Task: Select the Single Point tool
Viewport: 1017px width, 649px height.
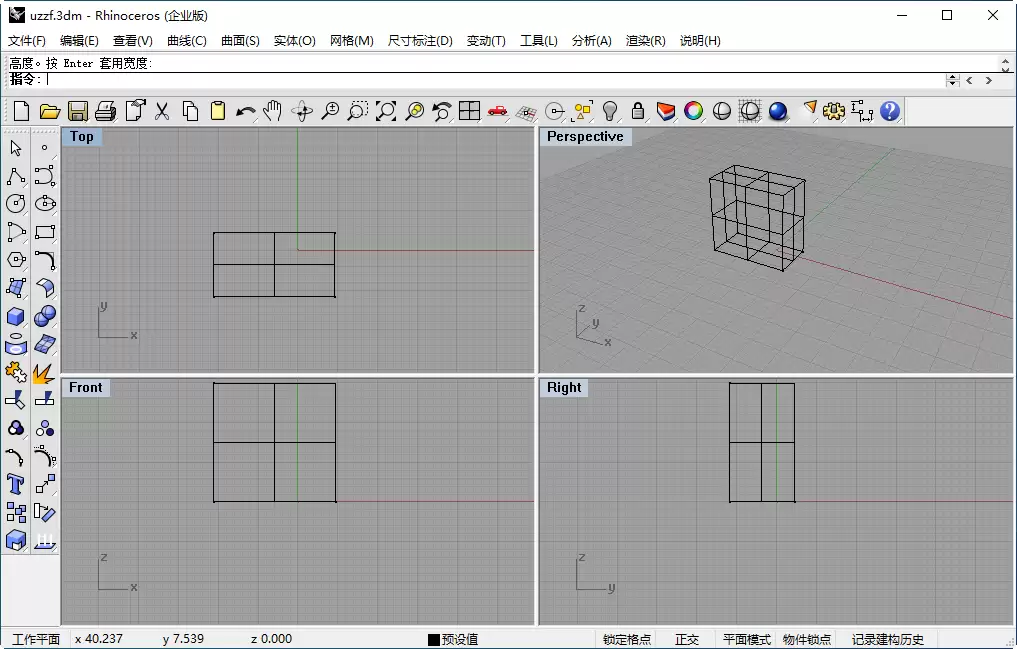Action: [45, 148]
